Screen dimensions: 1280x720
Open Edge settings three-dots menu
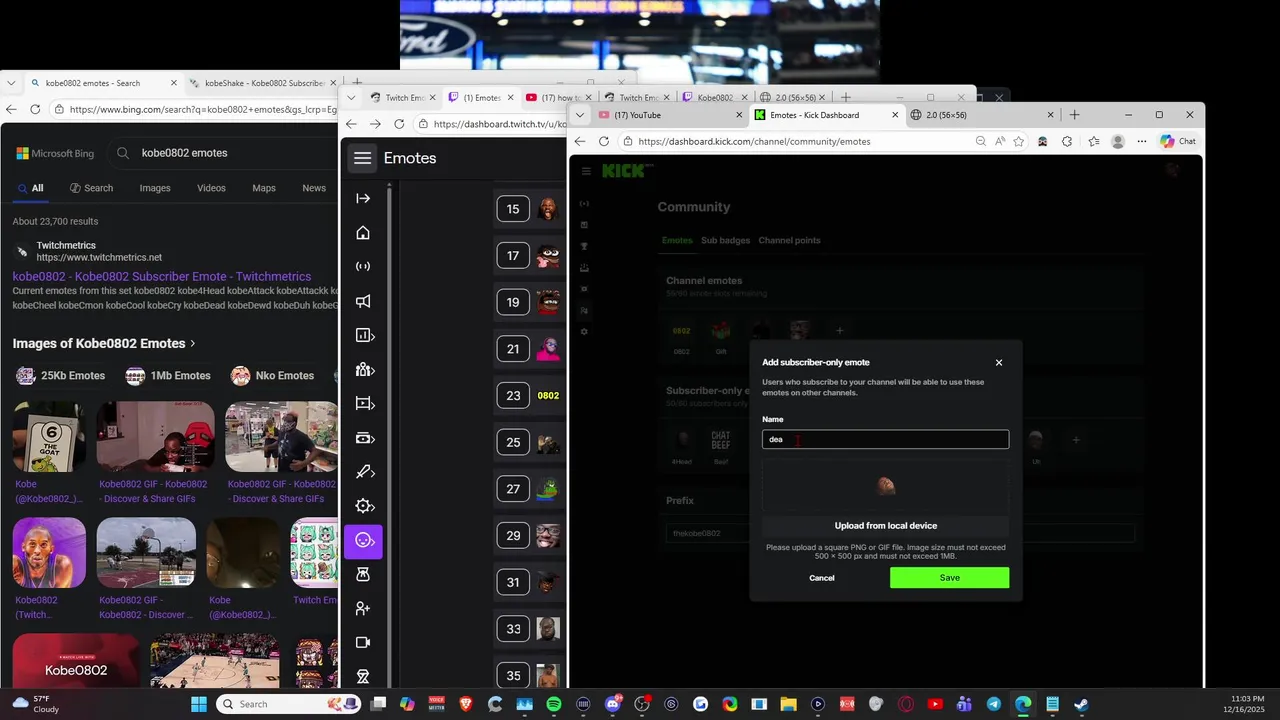tap(1142, 142)
